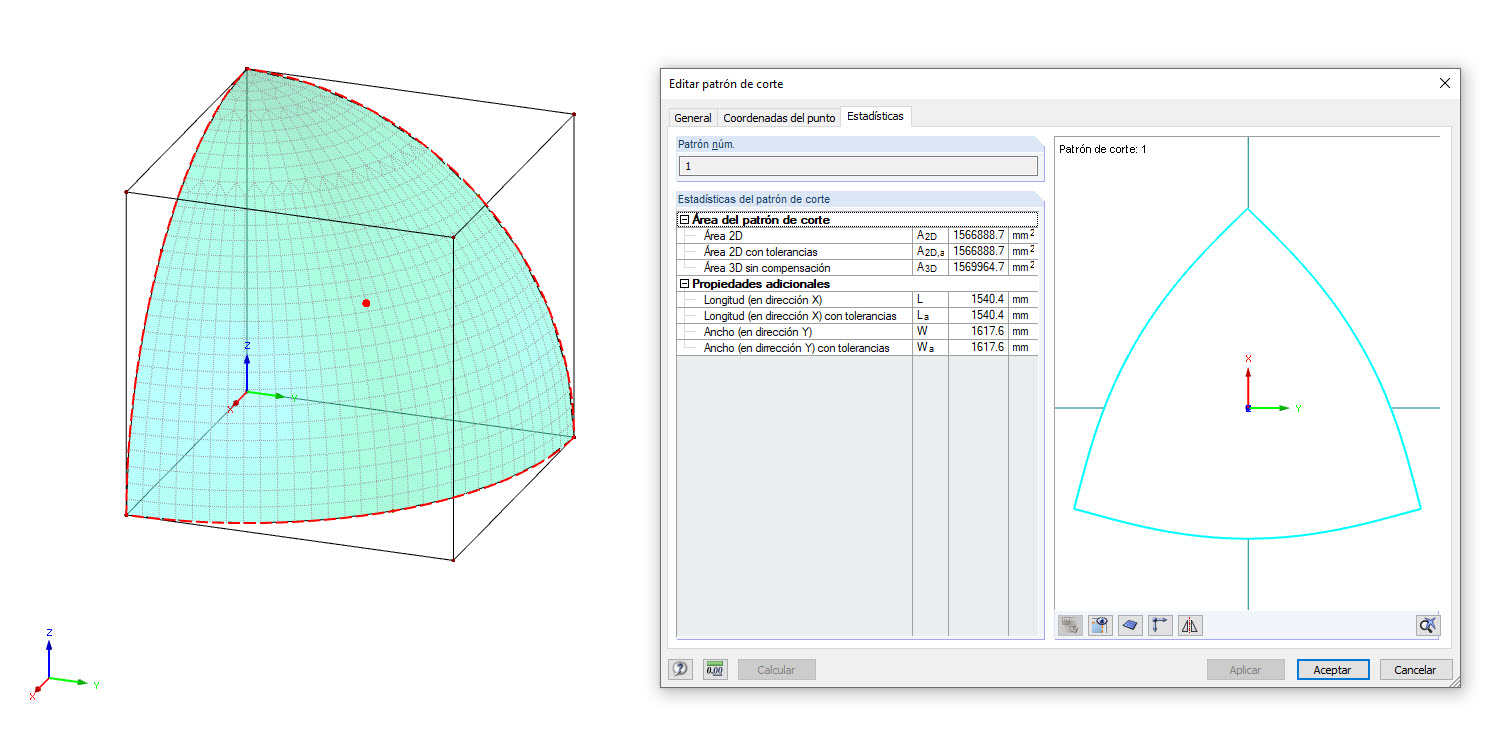1500x729 pixels.
Task: Toggle the eye view icon in preview toolbar
Action: click(x=1100, y=626)
